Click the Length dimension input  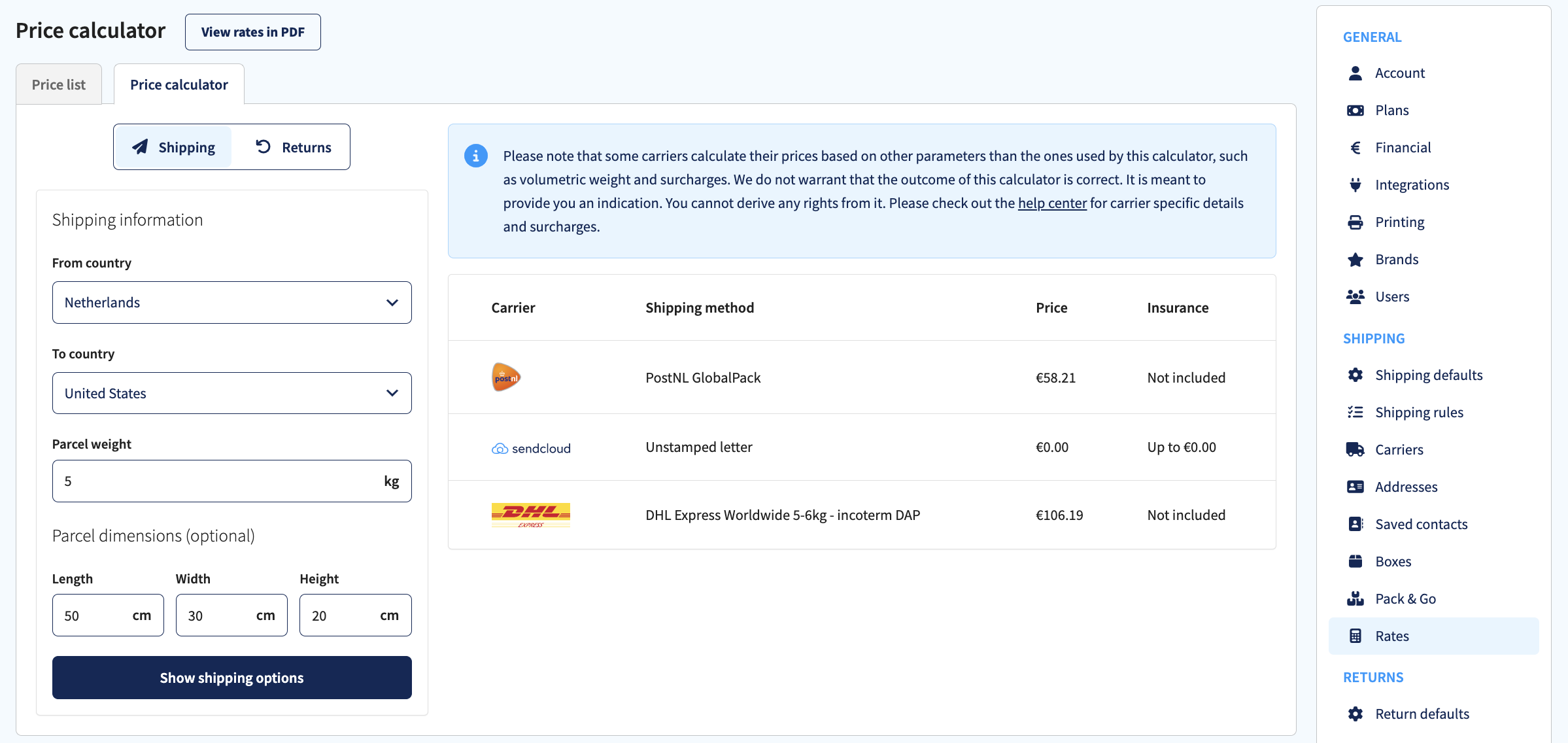108,615
